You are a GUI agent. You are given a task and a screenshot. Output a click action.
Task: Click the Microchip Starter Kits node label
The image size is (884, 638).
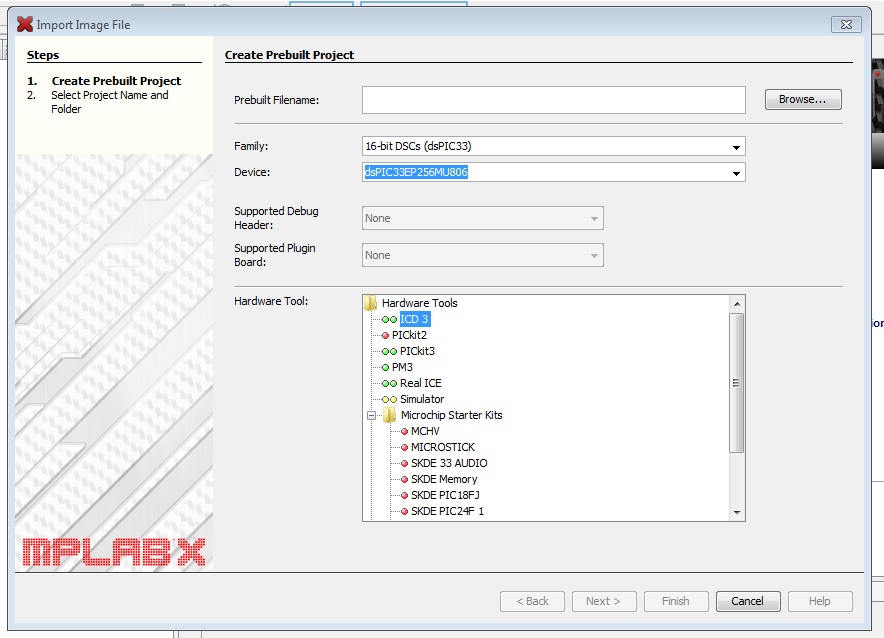click(451, 415)
